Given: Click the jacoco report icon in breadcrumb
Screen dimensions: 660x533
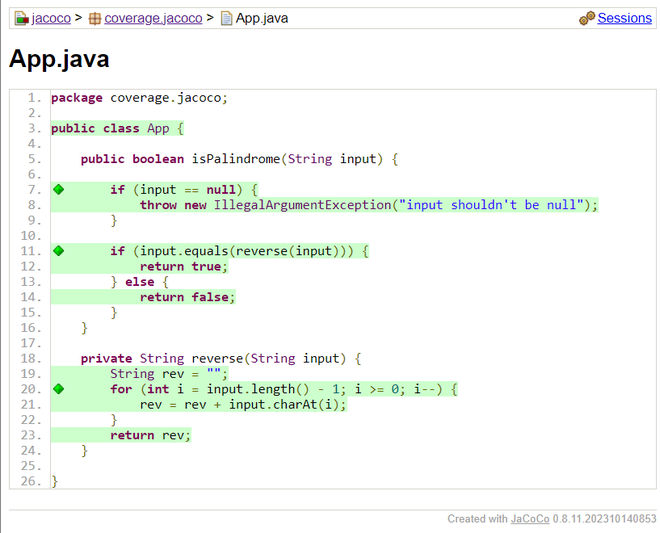Looking at the screenshot, I should pyautogui.click(x=21, y=19).
